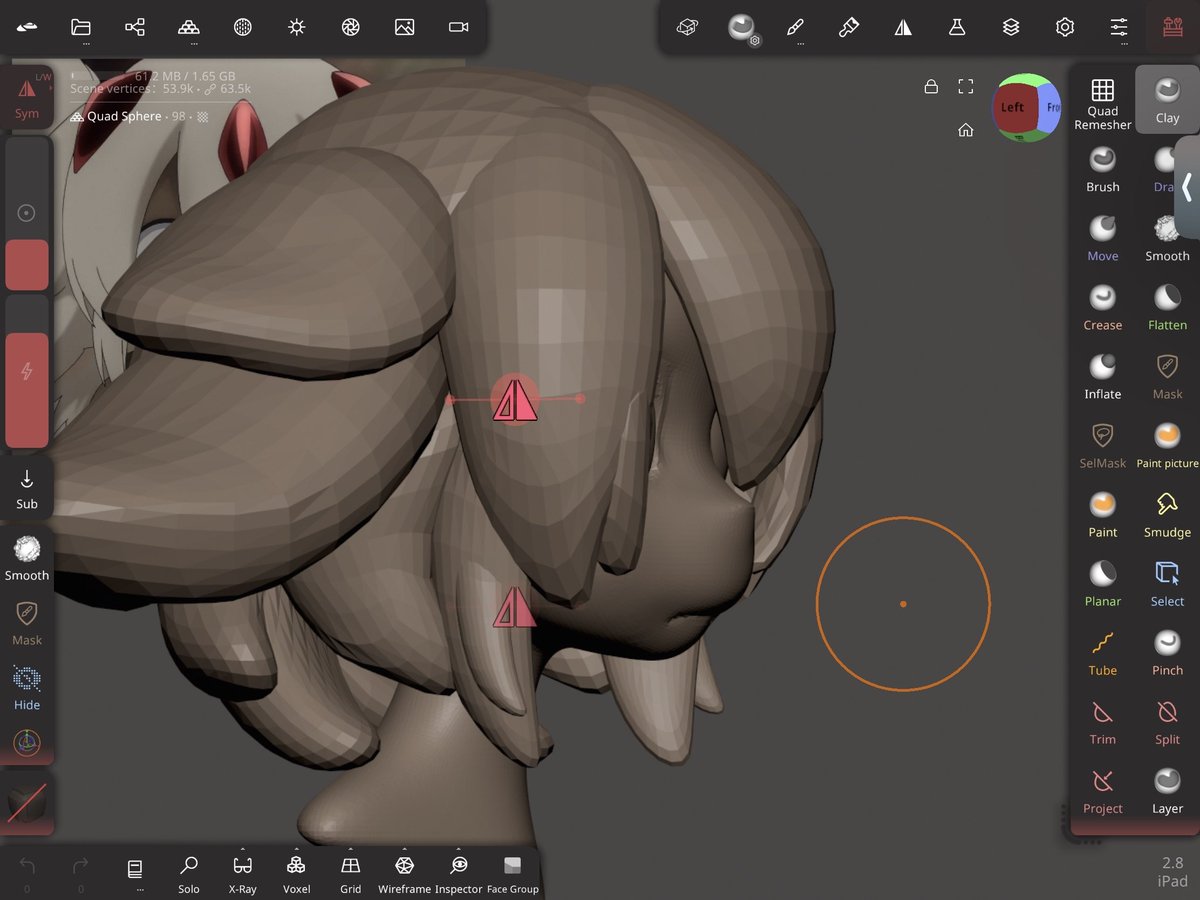Select the Tube tool
Screen dimensions: 1200x900
coord(1103,652)
